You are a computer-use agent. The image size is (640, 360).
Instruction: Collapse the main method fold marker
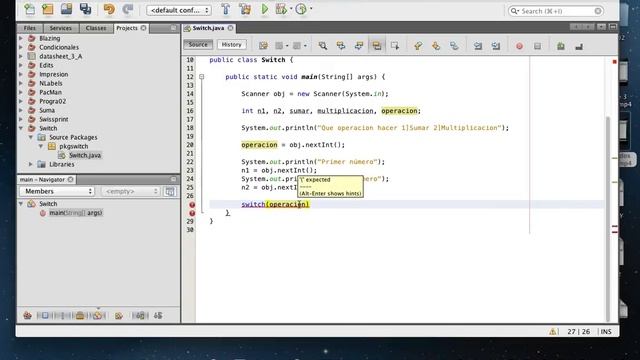202,77
